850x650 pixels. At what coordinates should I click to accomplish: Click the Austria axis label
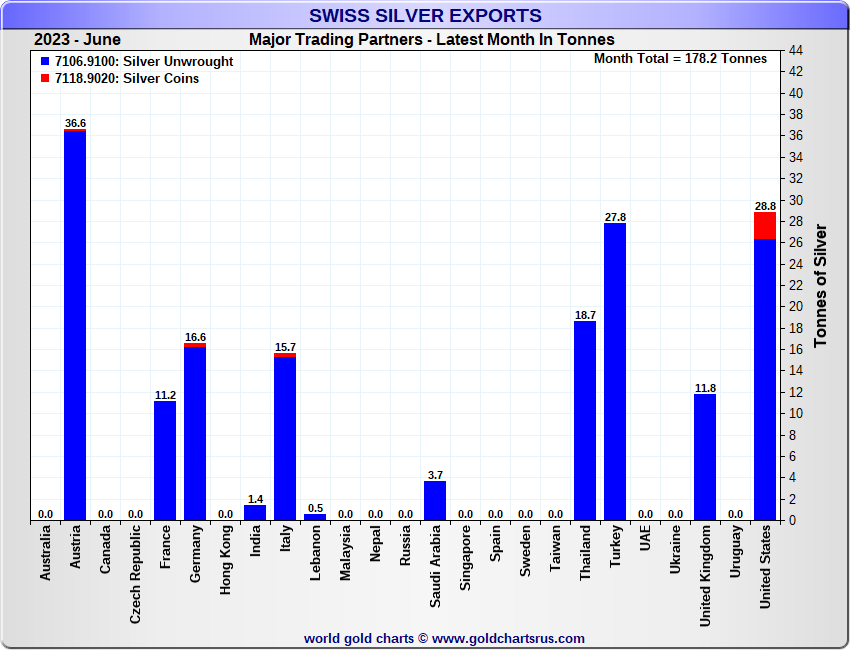click(75, 546)
